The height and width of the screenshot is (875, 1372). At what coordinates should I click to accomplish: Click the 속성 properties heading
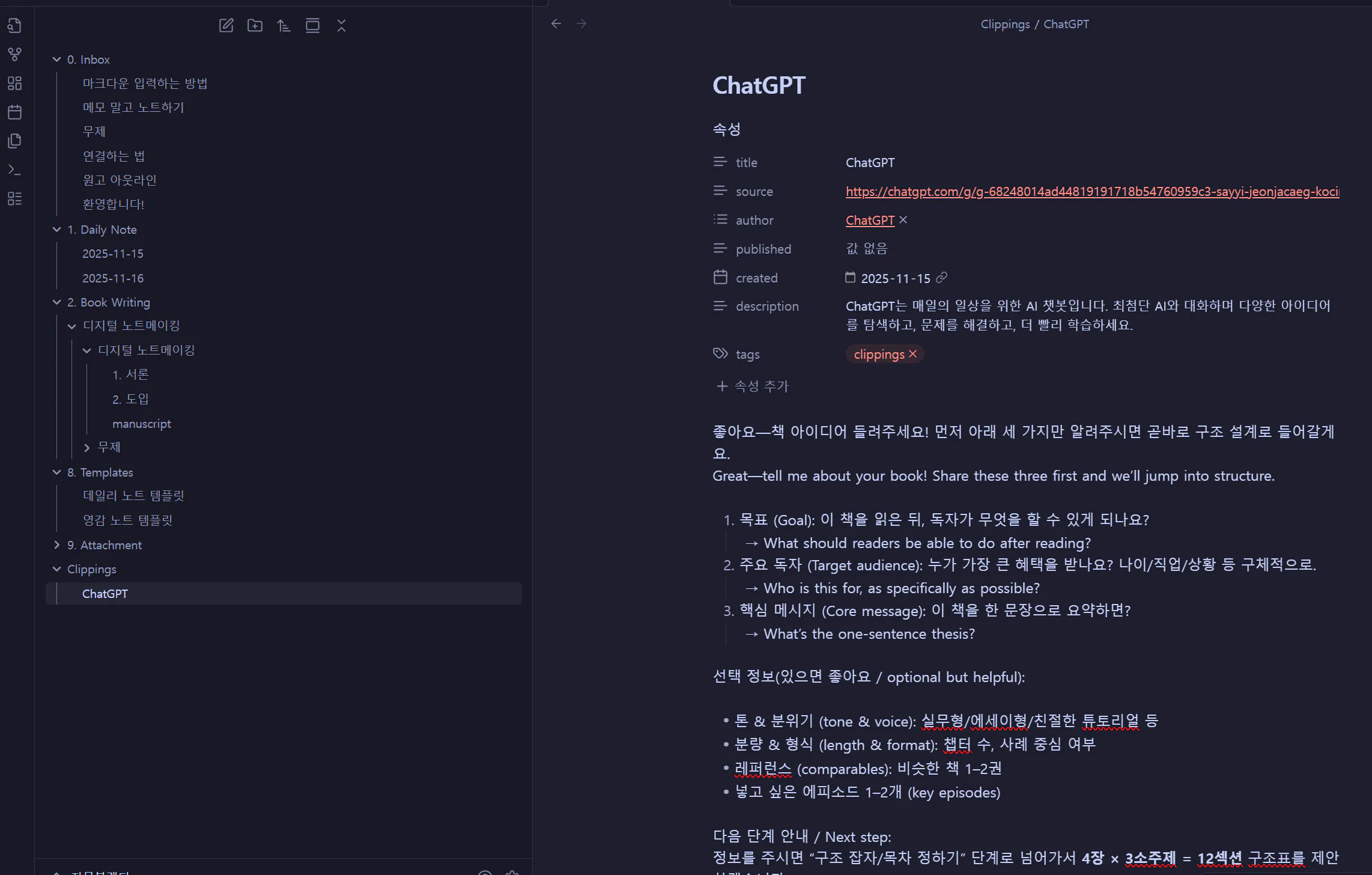tap(726, 129)
